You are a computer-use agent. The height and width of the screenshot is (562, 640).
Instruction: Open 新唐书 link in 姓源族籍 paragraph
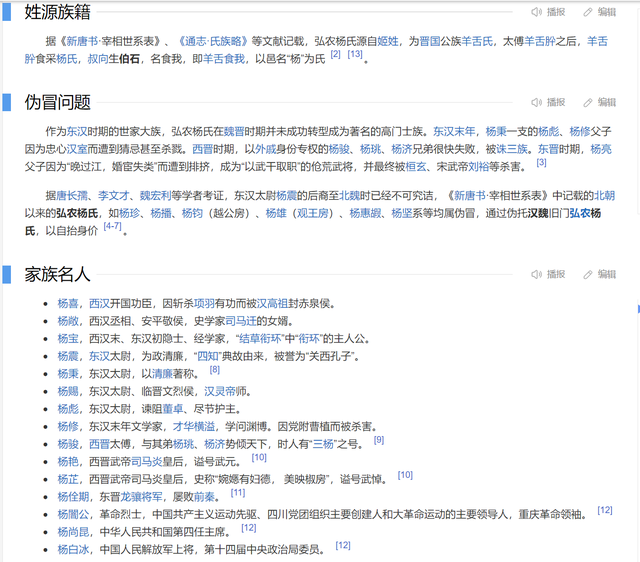coord(82,41)
